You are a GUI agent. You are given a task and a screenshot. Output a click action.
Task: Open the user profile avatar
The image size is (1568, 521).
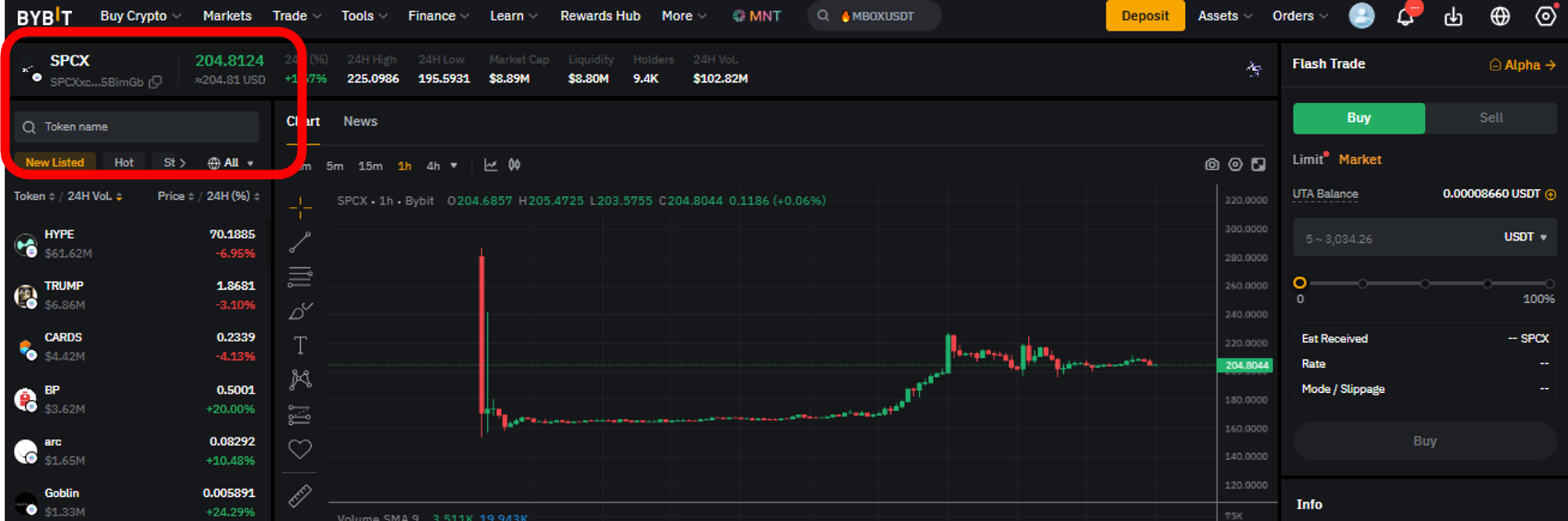(x=1362, y=16)
